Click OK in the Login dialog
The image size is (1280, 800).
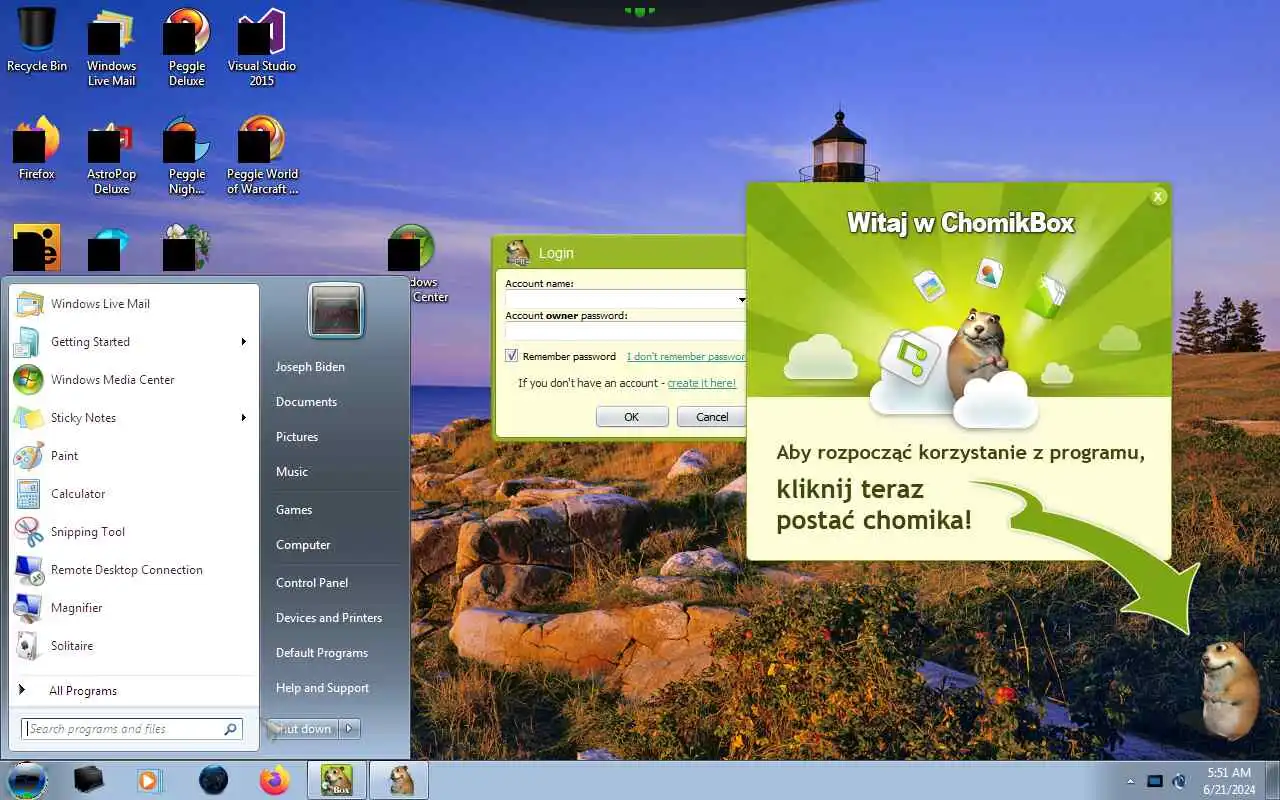(x=632, y=417)
